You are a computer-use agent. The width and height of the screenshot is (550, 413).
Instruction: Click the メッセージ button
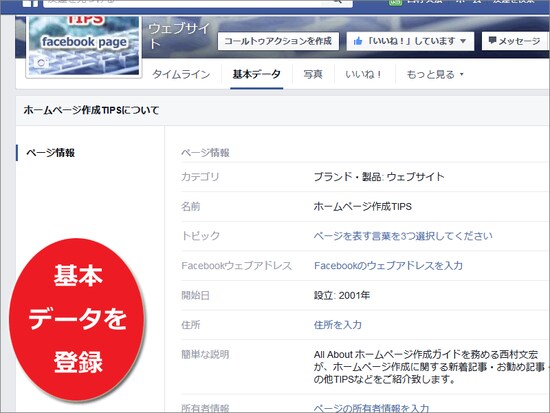click(515, 41)
